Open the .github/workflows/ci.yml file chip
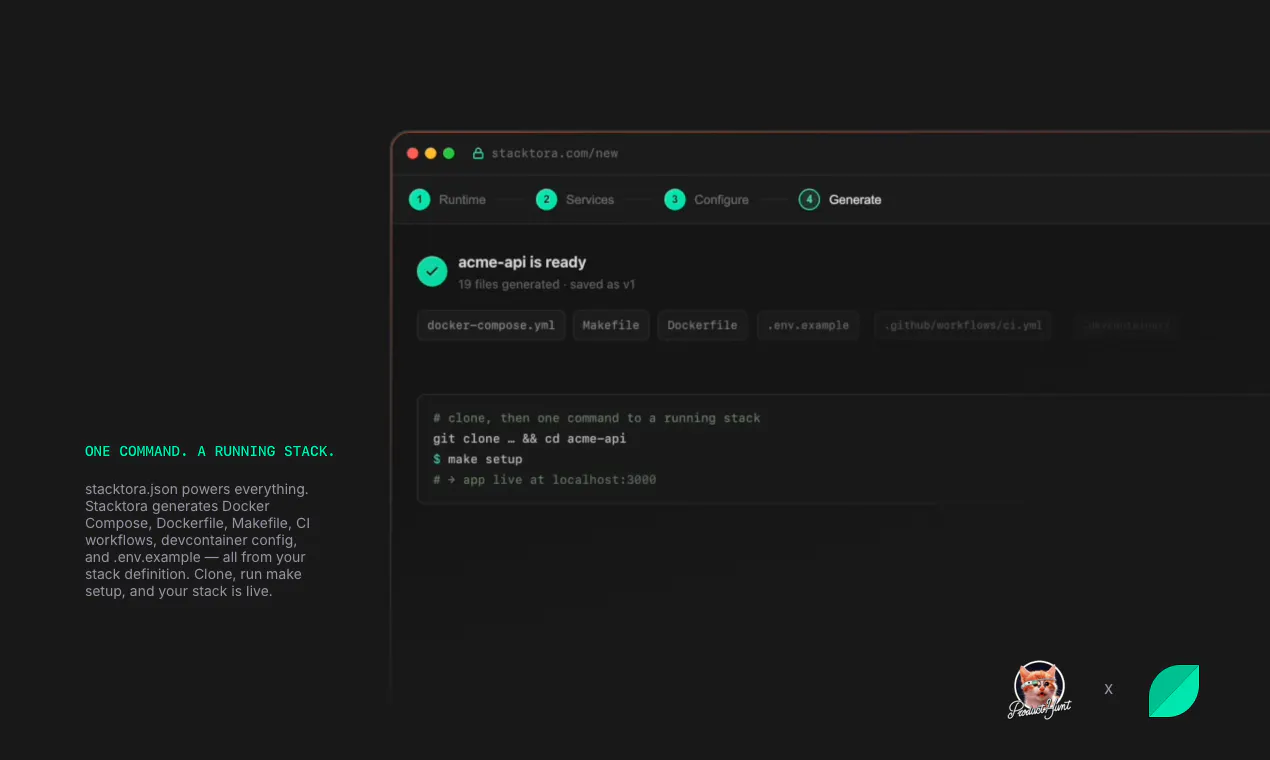This screenshot has width=1270, height=760. point(963,325)
